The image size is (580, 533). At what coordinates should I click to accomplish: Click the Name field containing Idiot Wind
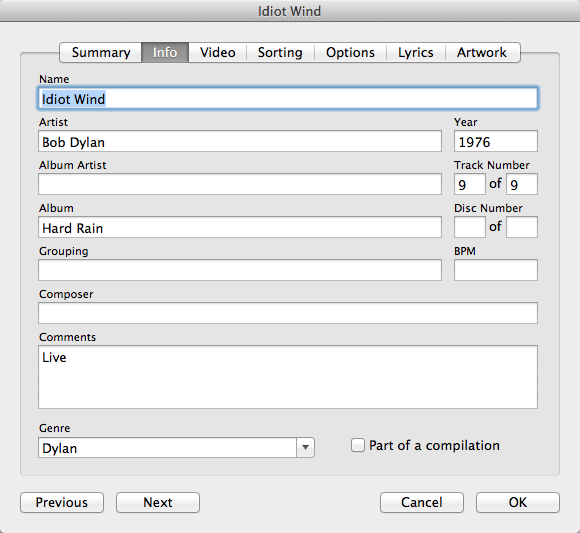coord(288,98)
